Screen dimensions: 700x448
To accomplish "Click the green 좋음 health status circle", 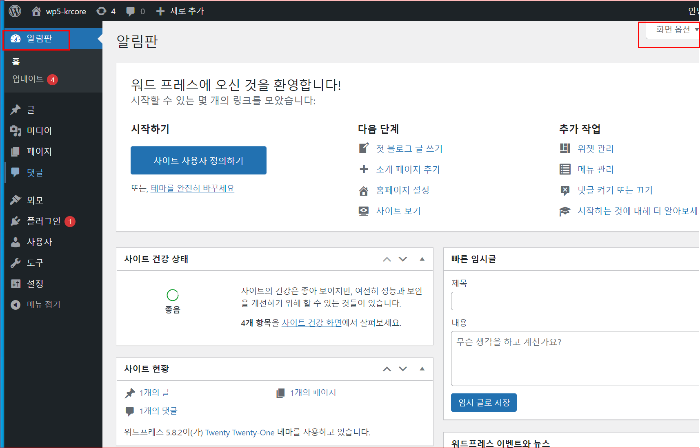I will [x=173, y=295].
